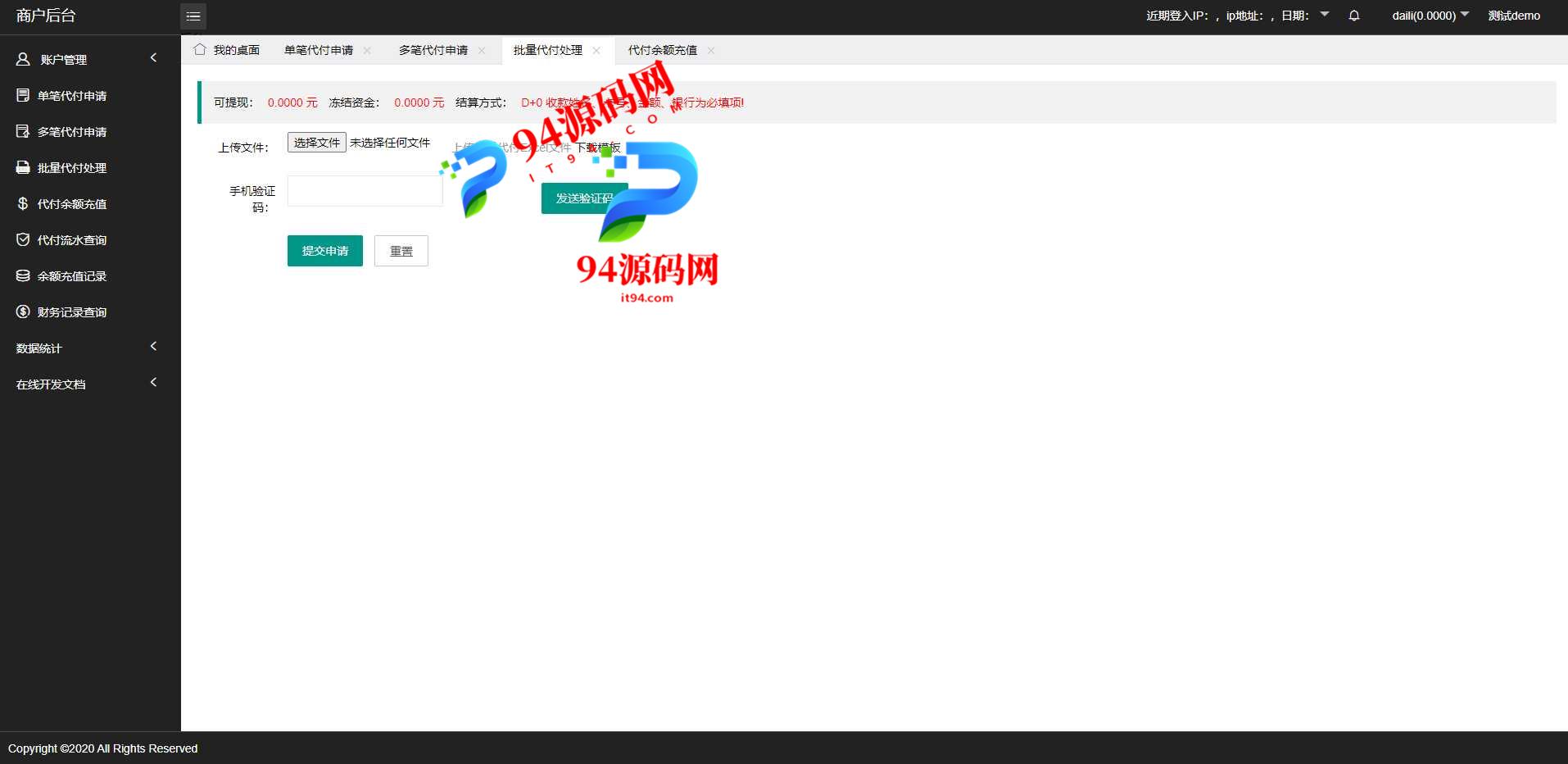Screen dimensions: 1568x764
Task: Click the 重置 reset button
Action: pos(401,251)
